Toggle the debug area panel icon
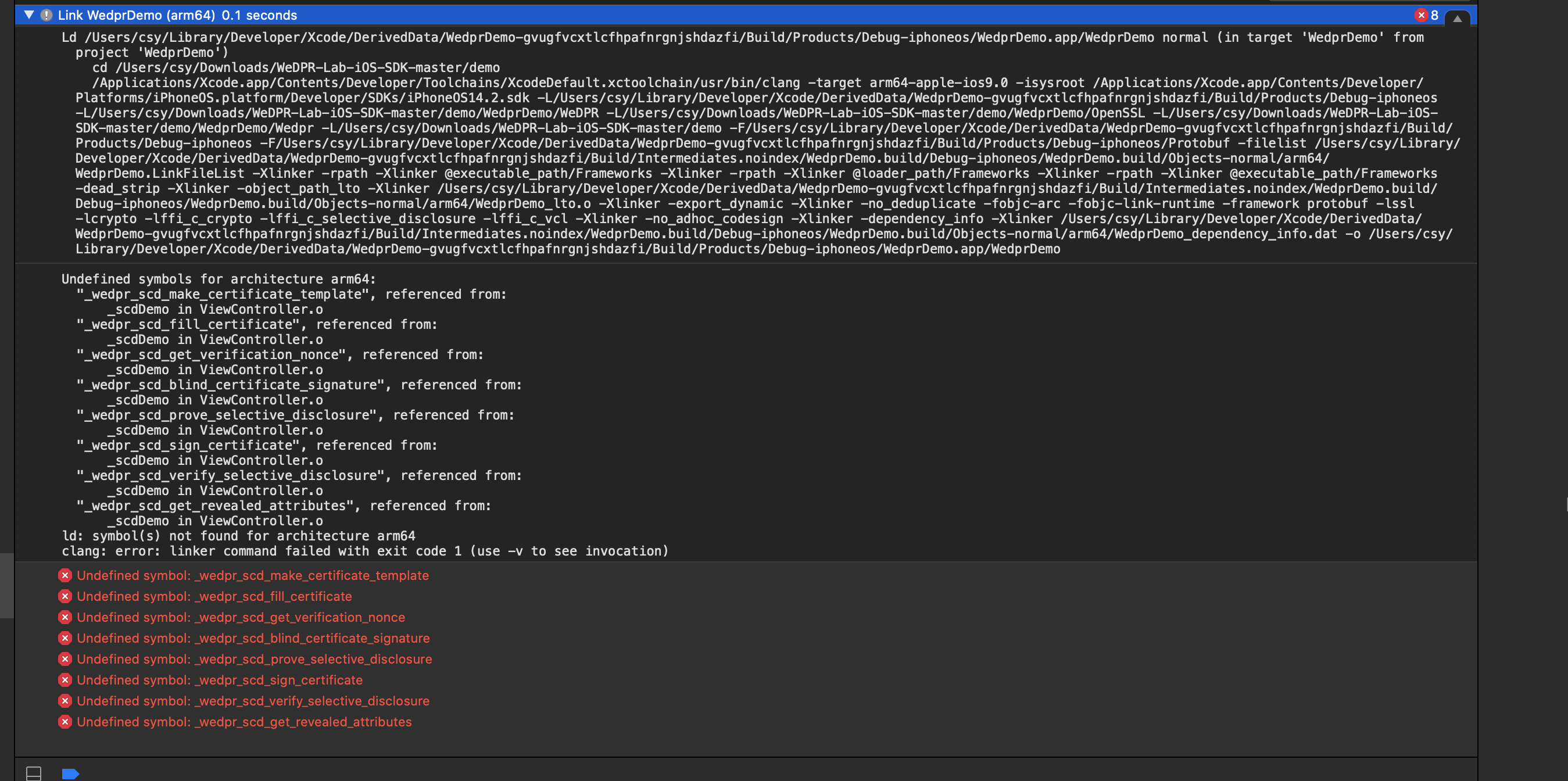Image resolution: width=1568 pixels, height=781 pixels. tap(34, 773)
